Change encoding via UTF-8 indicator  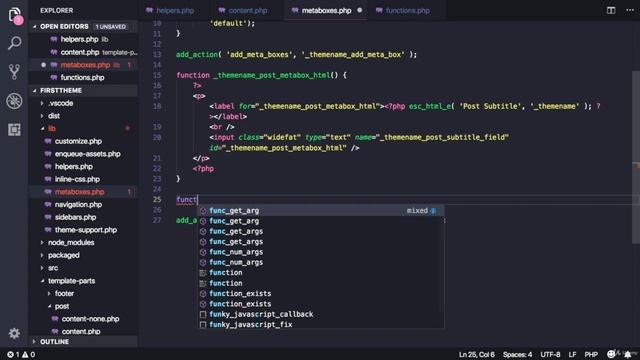point(550,355)
